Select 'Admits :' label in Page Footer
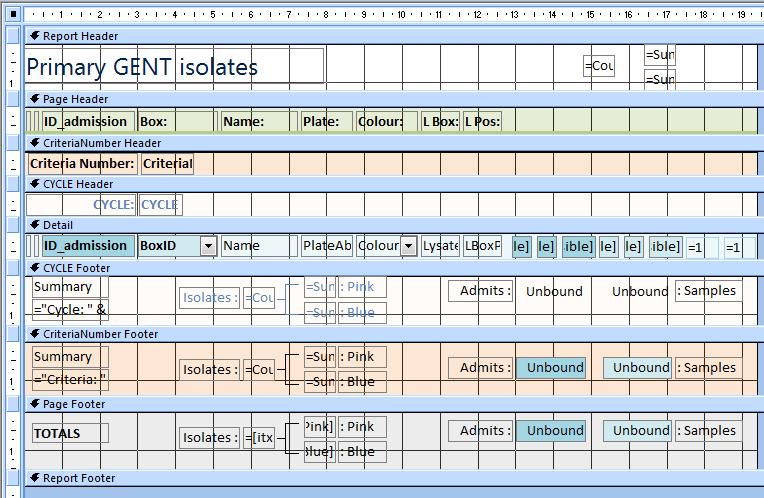Image resolution: width=764 pixels, height=498 pixels. 480,431
